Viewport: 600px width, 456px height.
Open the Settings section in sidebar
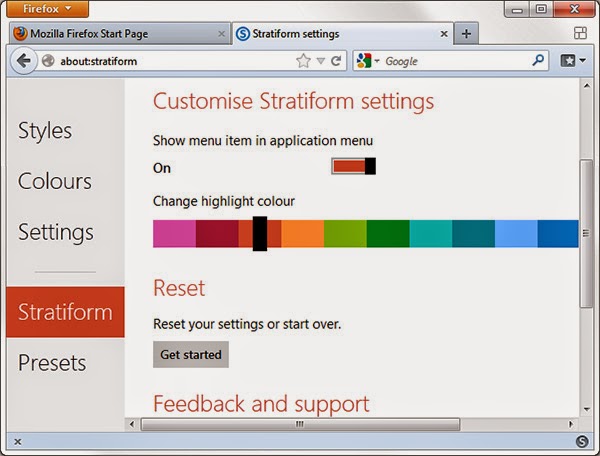click(x=56, y=232)
